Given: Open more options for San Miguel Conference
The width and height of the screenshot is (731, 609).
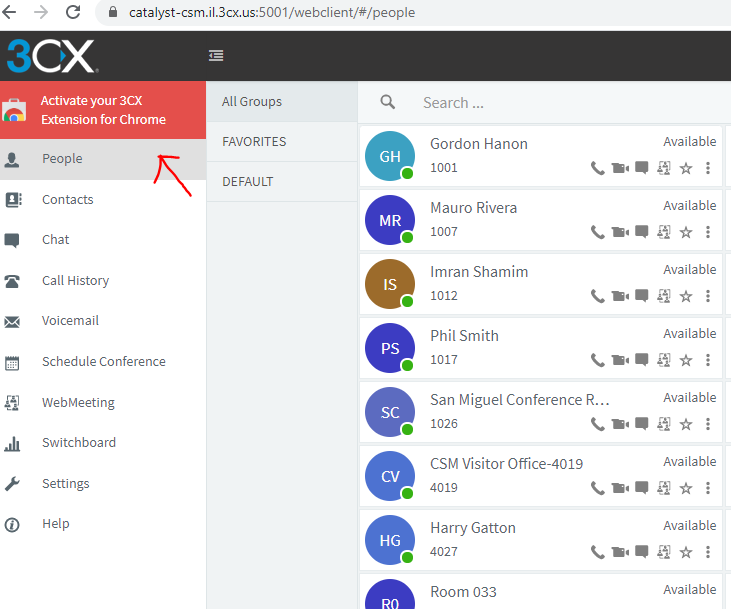Looking at the screenshot, I should coord(708,424).
